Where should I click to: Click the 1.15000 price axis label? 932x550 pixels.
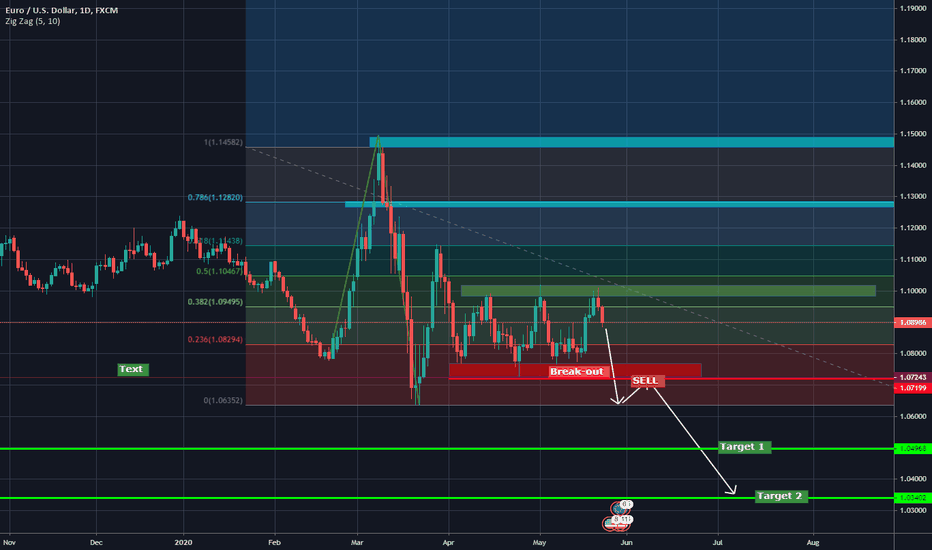(x=913, y=134)
